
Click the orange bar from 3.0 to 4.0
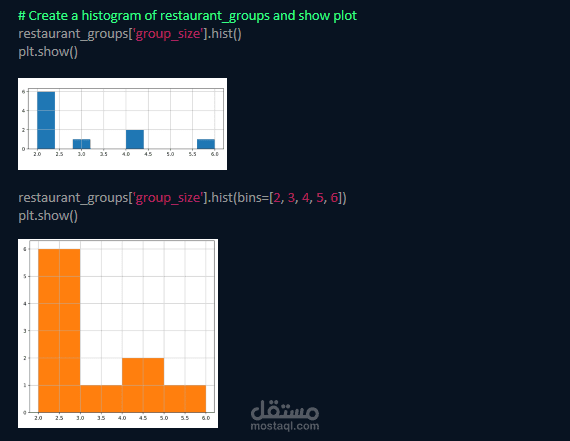(x=101, y=398)
